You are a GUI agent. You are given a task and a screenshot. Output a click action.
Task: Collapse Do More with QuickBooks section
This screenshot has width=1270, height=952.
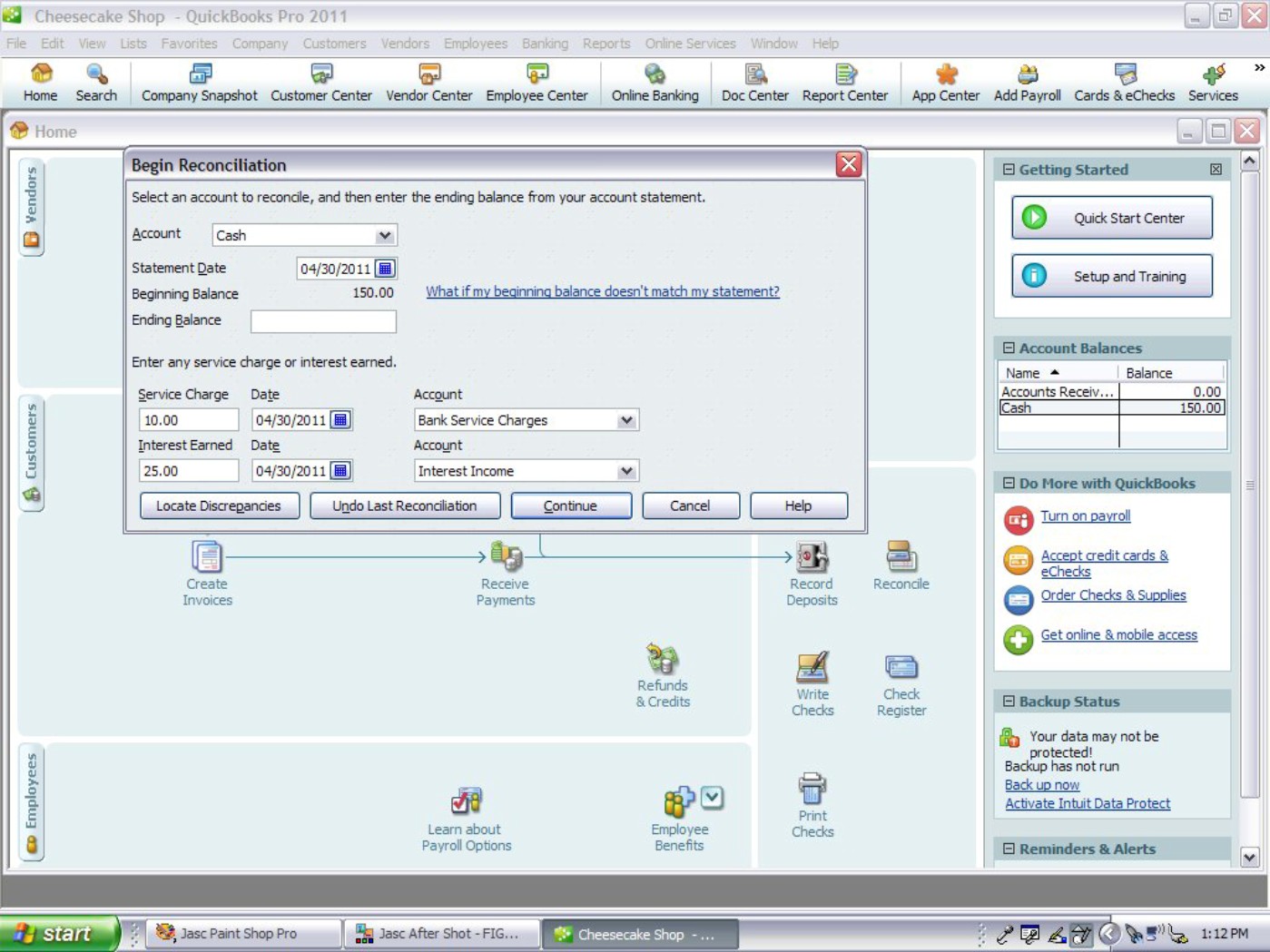[x=1009, y=484]
